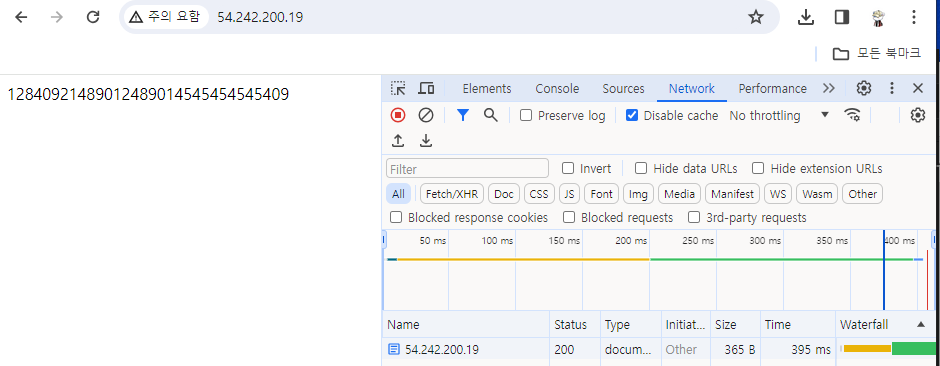This screenshot has width=940, height=366.
Task: Select the 54.242.200.19 request row
Action: tap(658, 349)
